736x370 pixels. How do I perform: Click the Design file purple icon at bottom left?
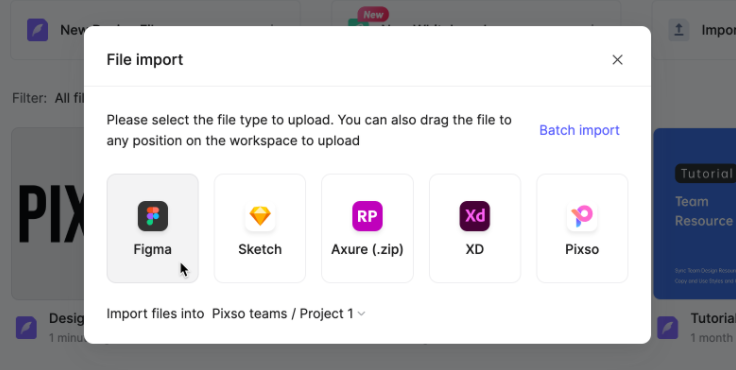[26, 327]
